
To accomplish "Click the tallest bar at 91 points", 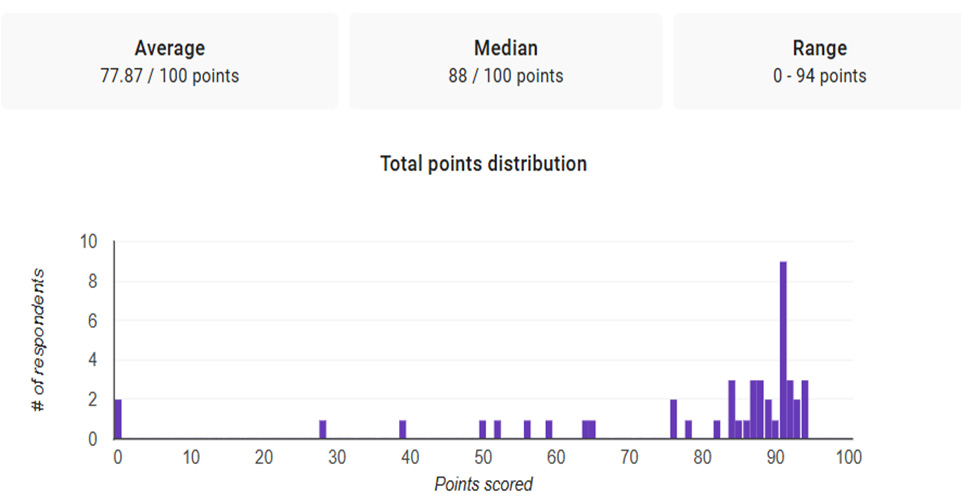I will tap(783, 350).
